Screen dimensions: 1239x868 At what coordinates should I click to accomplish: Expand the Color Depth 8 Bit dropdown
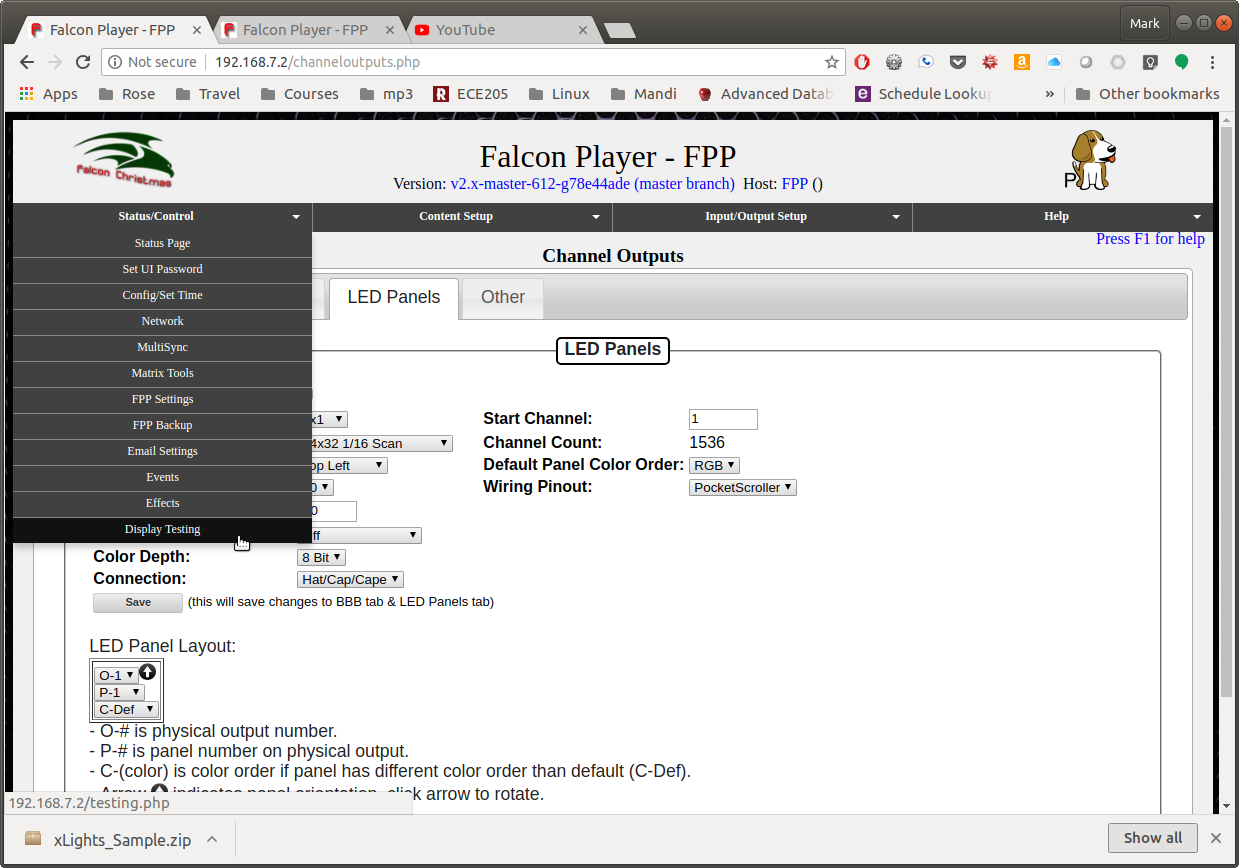(x=321, y=557)
